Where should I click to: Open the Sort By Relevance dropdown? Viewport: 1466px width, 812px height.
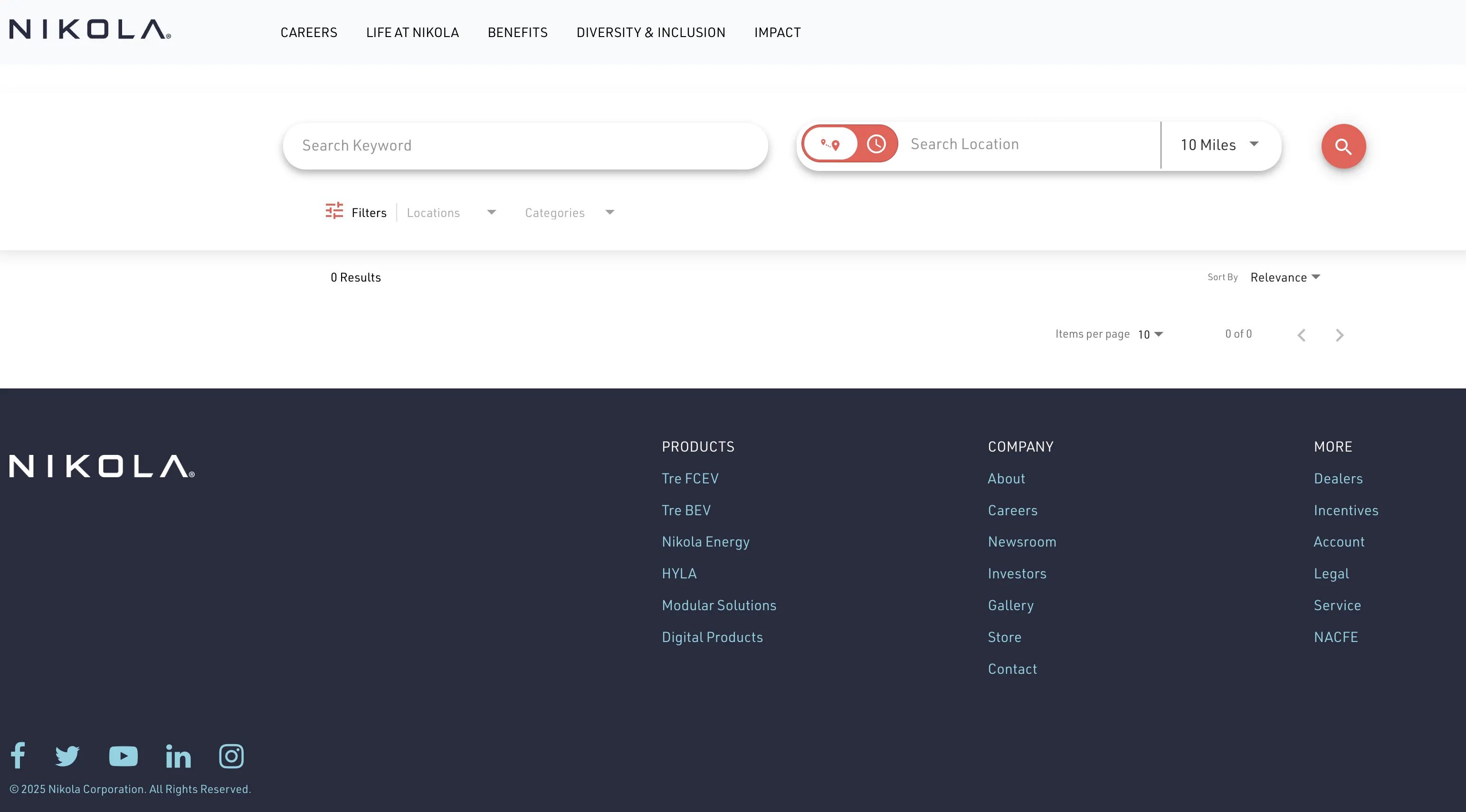point(1285,277)
